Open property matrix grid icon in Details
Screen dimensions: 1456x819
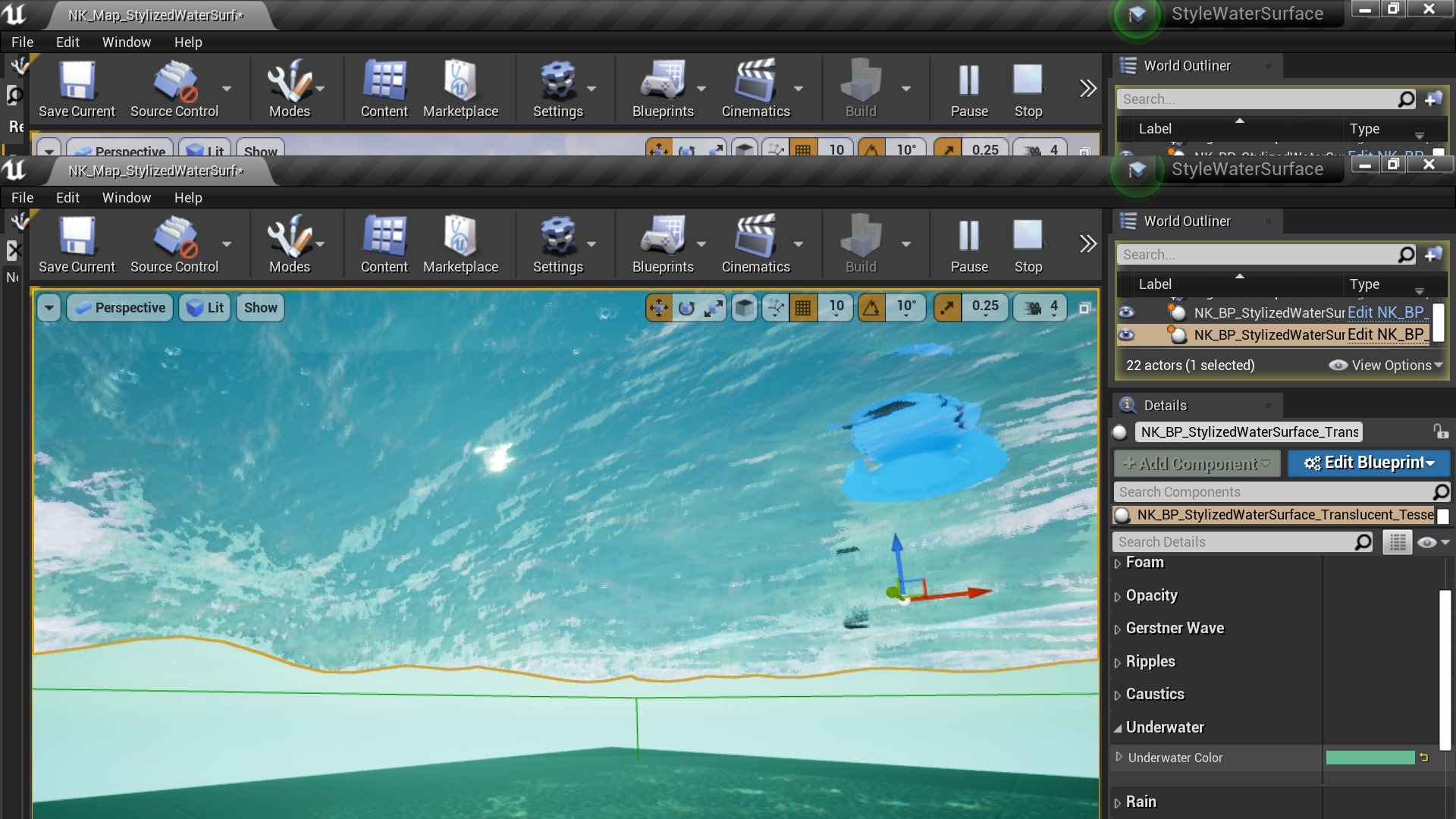click(x=1398, y=542)
